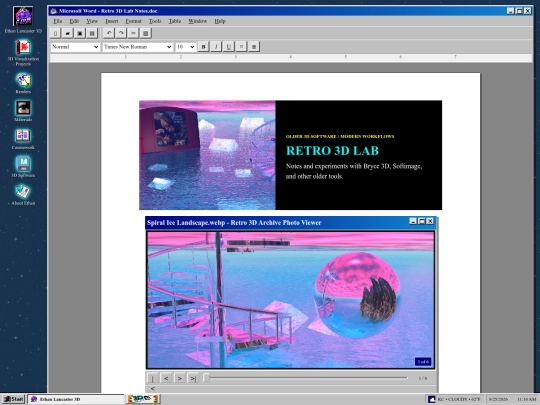Click the Redo arrow toolbar icon
This screenshot has height=405, width=540.
click(x=121, y=33)
